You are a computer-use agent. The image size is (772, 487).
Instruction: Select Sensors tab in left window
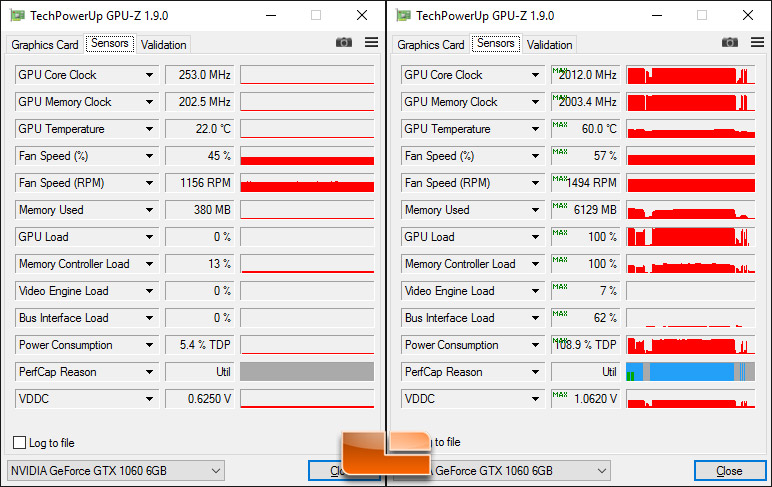[x=110, y=43]
